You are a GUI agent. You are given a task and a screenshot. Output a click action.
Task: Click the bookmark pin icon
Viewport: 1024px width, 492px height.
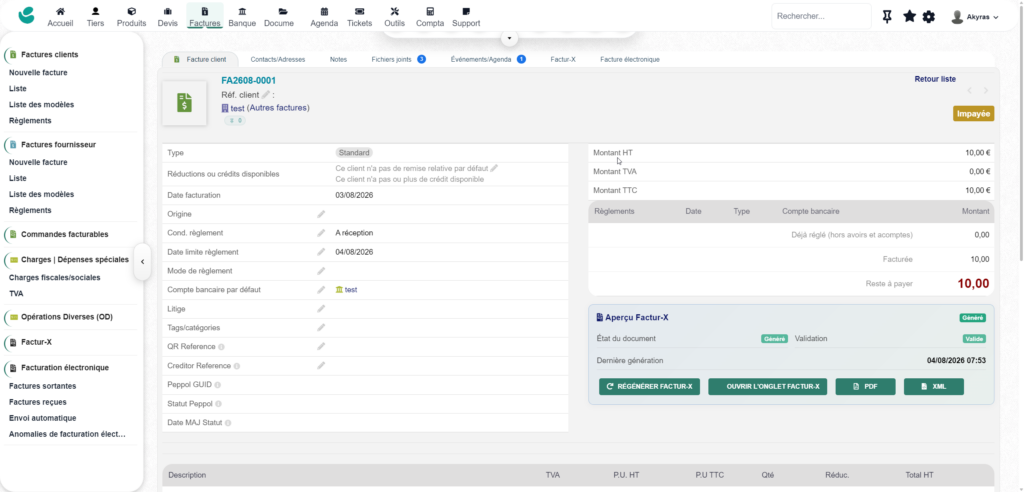[x=887, y=16]
